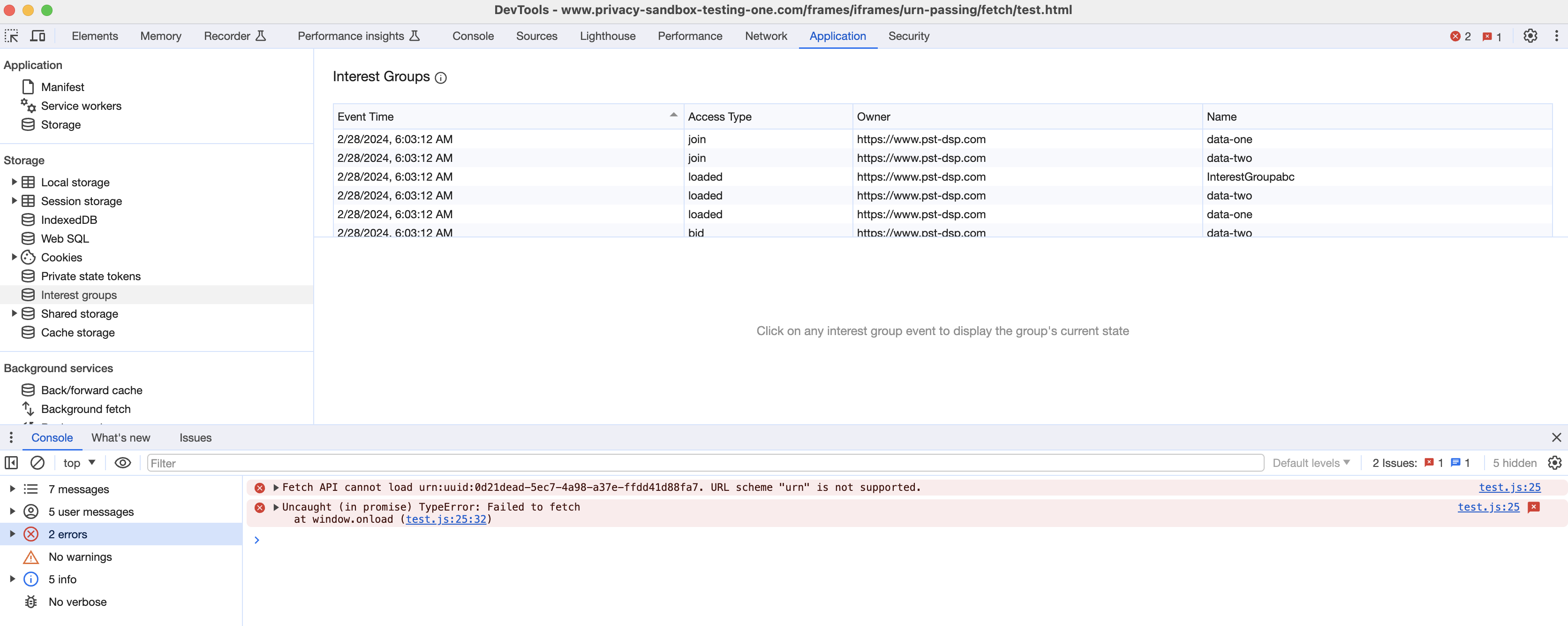The image size is (1568, 626).
Task: Open the Default levels dropdown
Action: pos(1311,463)
